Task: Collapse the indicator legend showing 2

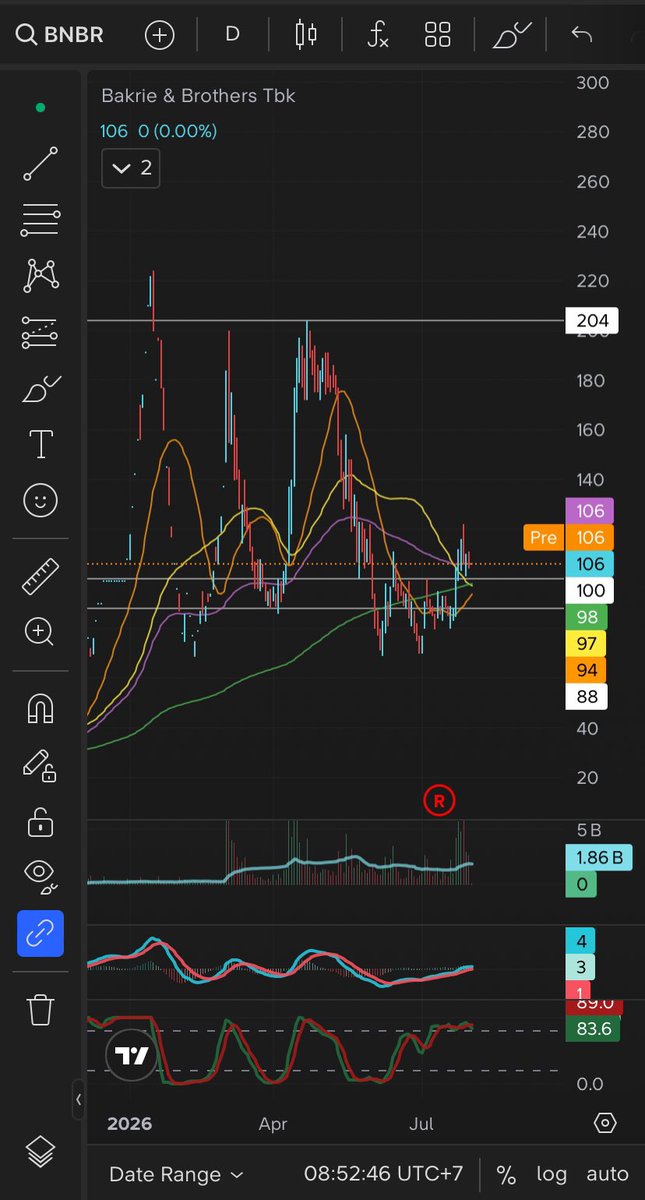Action: (x=131, y=168)
